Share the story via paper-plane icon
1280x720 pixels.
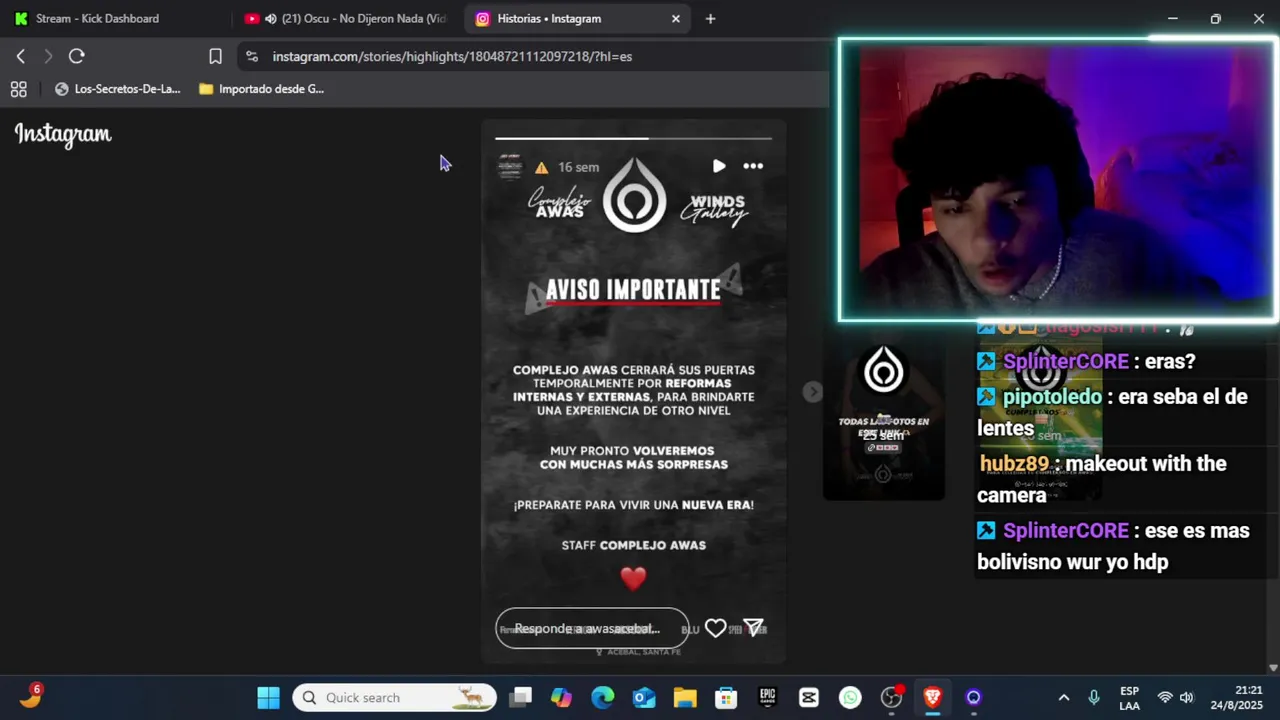click(754, 628)
